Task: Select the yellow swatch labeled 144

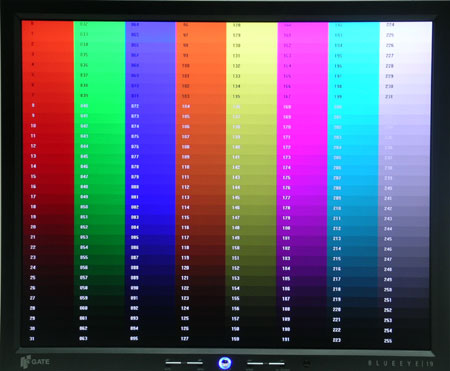Action: 252,188
